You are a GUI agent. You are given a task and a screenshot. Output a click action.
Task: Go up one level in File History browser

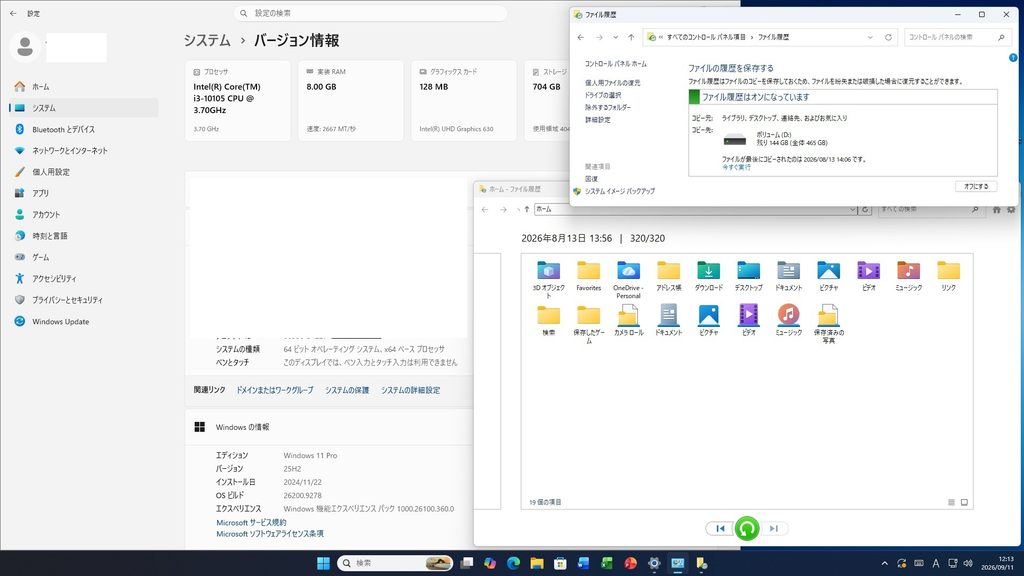[x=527, y=210]
